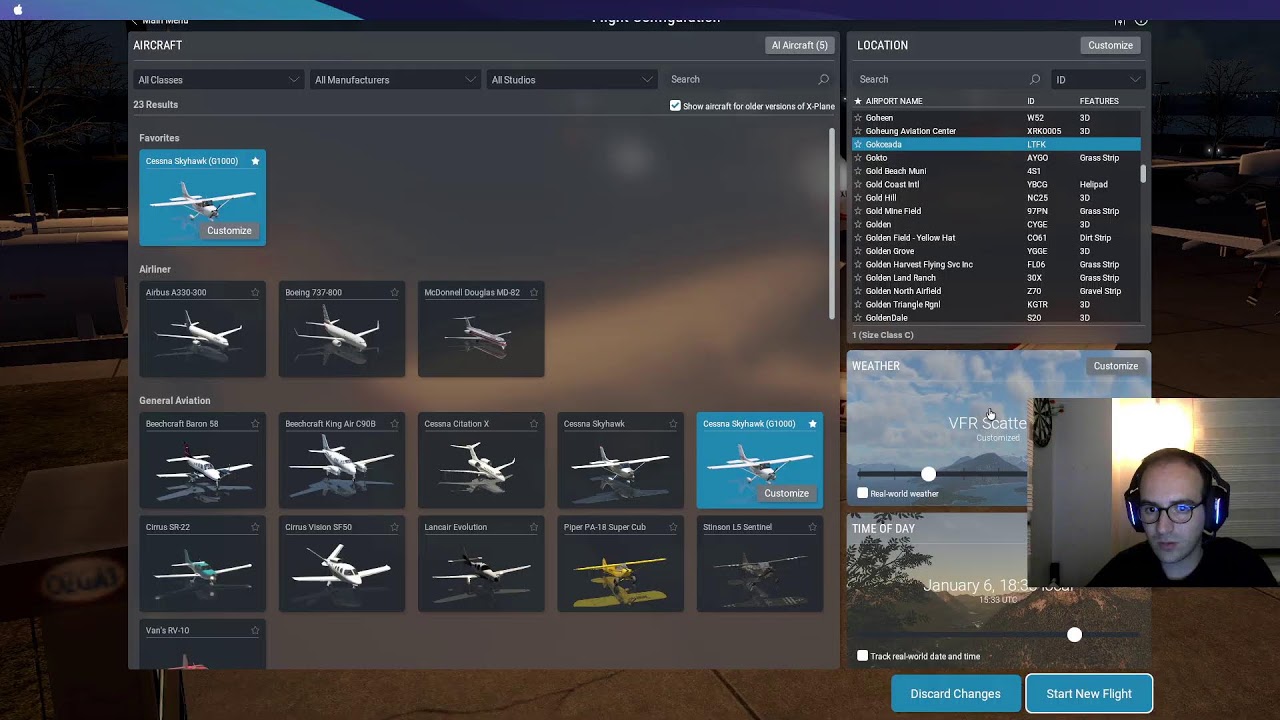Go back to Main Menu

click(x=160, y=21)
